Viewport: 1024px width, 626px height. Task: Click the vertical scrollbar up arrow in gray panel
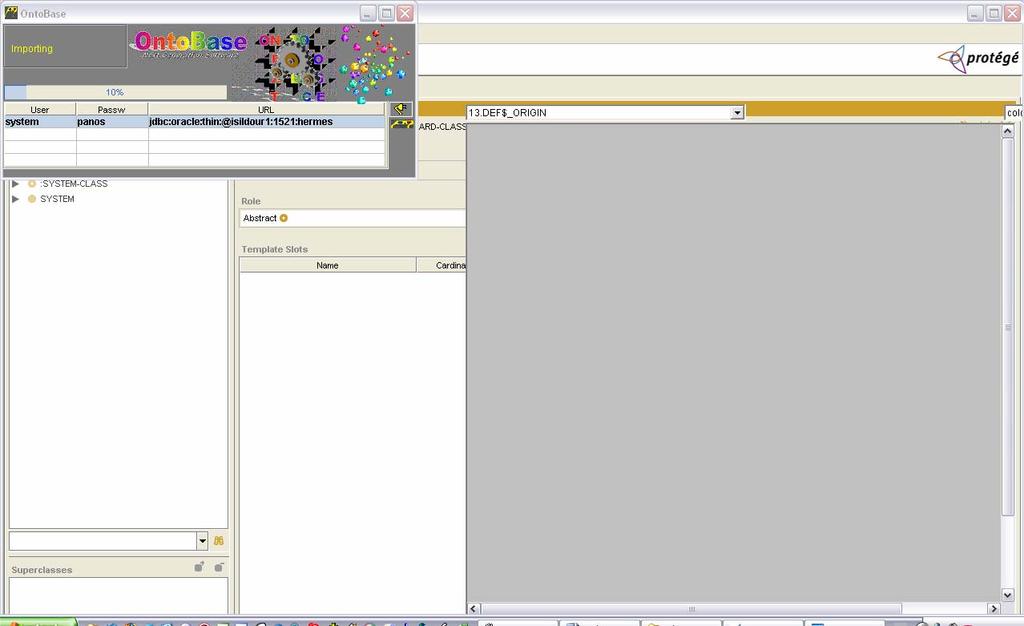1008,131
